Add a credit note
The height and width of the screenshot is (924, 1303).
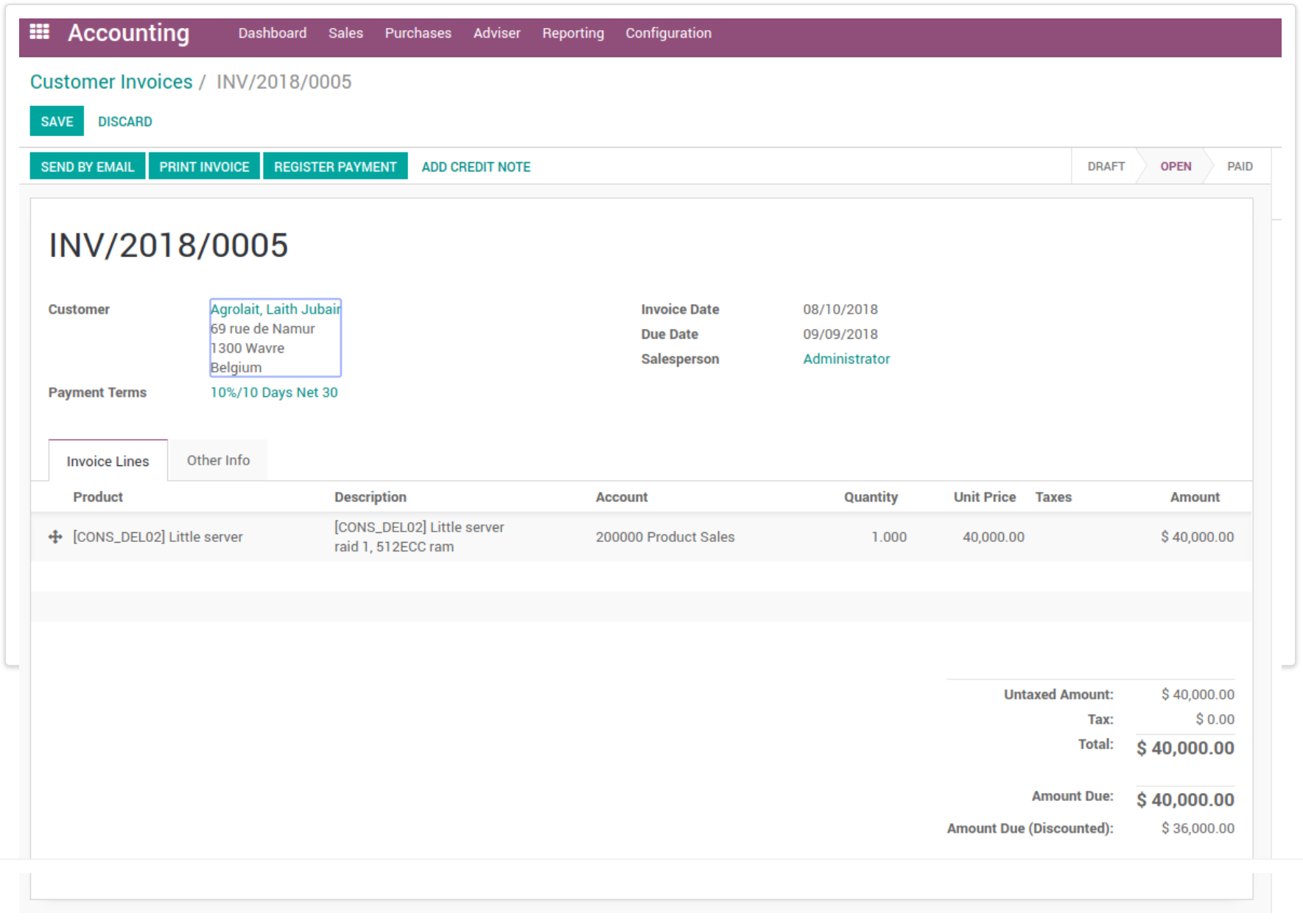click(x=476, y=166)
